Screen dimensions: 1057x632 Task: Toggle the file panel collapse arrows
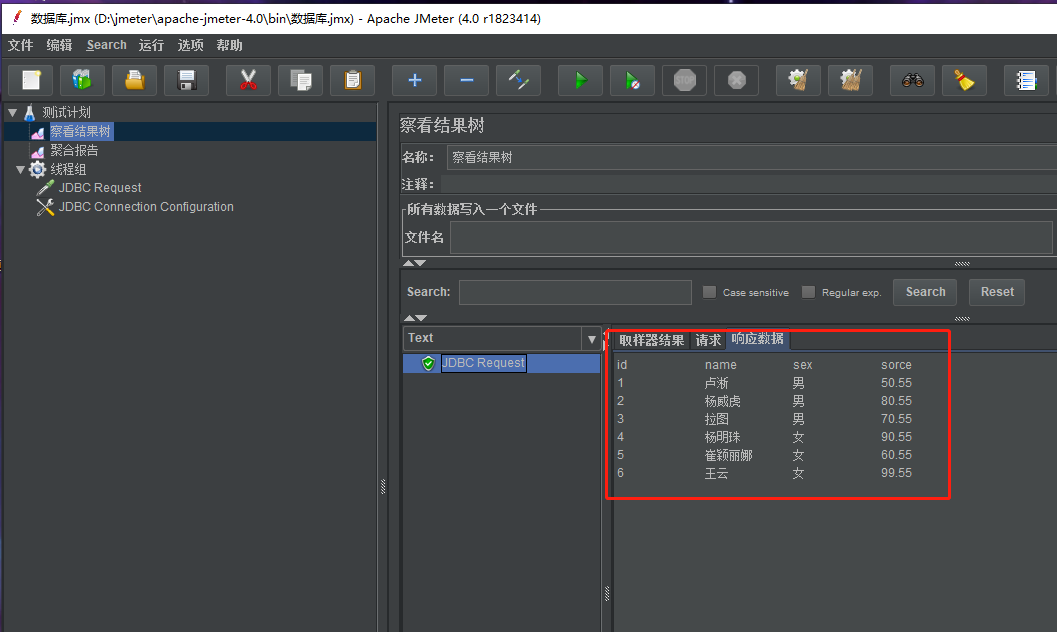click(x=415, y=263)
